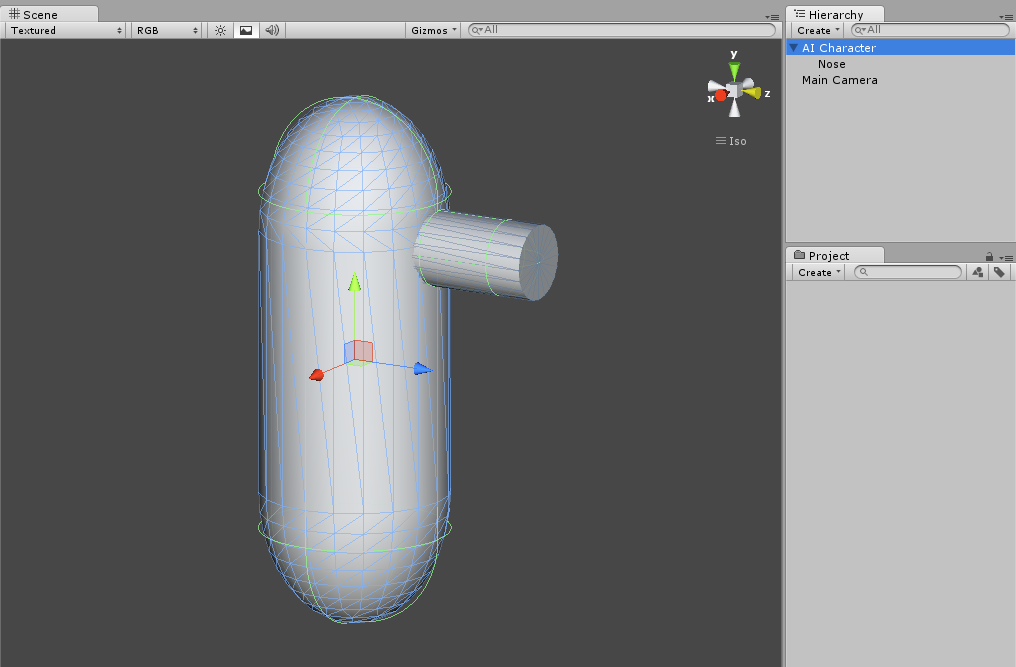
Task: Click the Project panel lock icon
Action: coord(989,257)
